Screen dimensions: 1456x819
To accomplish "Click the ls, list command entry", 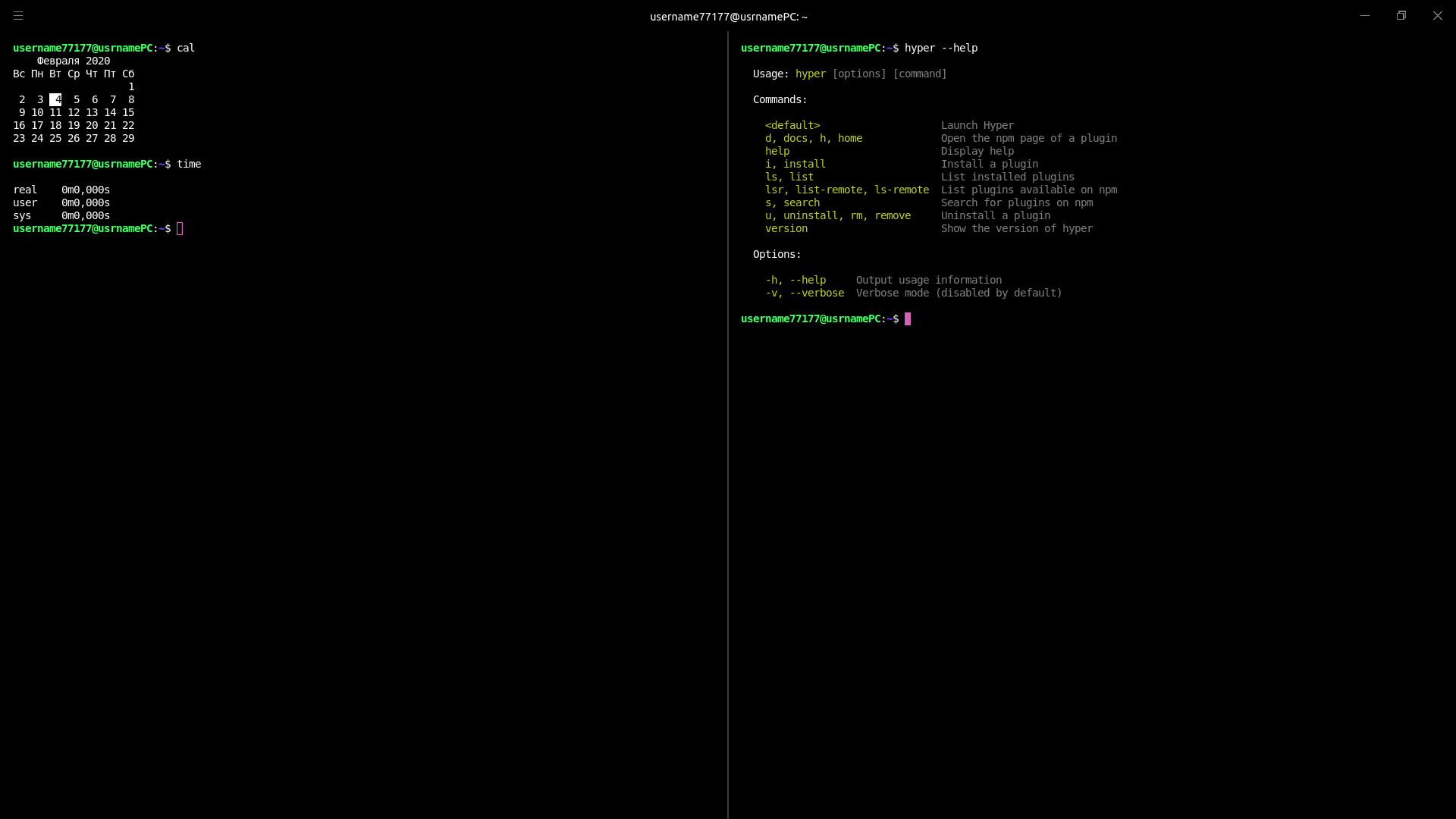I will click(789, 177).
